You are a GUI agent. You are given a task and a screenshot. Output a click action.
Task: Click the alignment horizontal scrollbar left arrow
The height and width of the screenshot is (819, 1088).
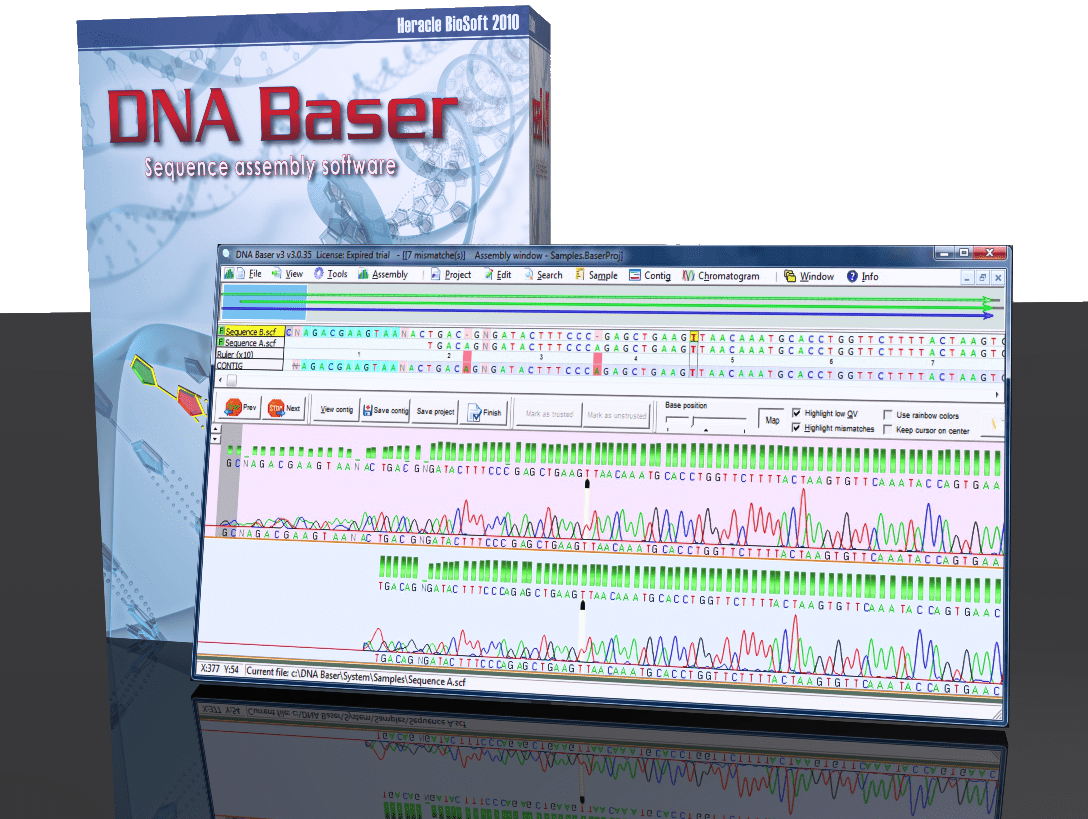(221, 380)
